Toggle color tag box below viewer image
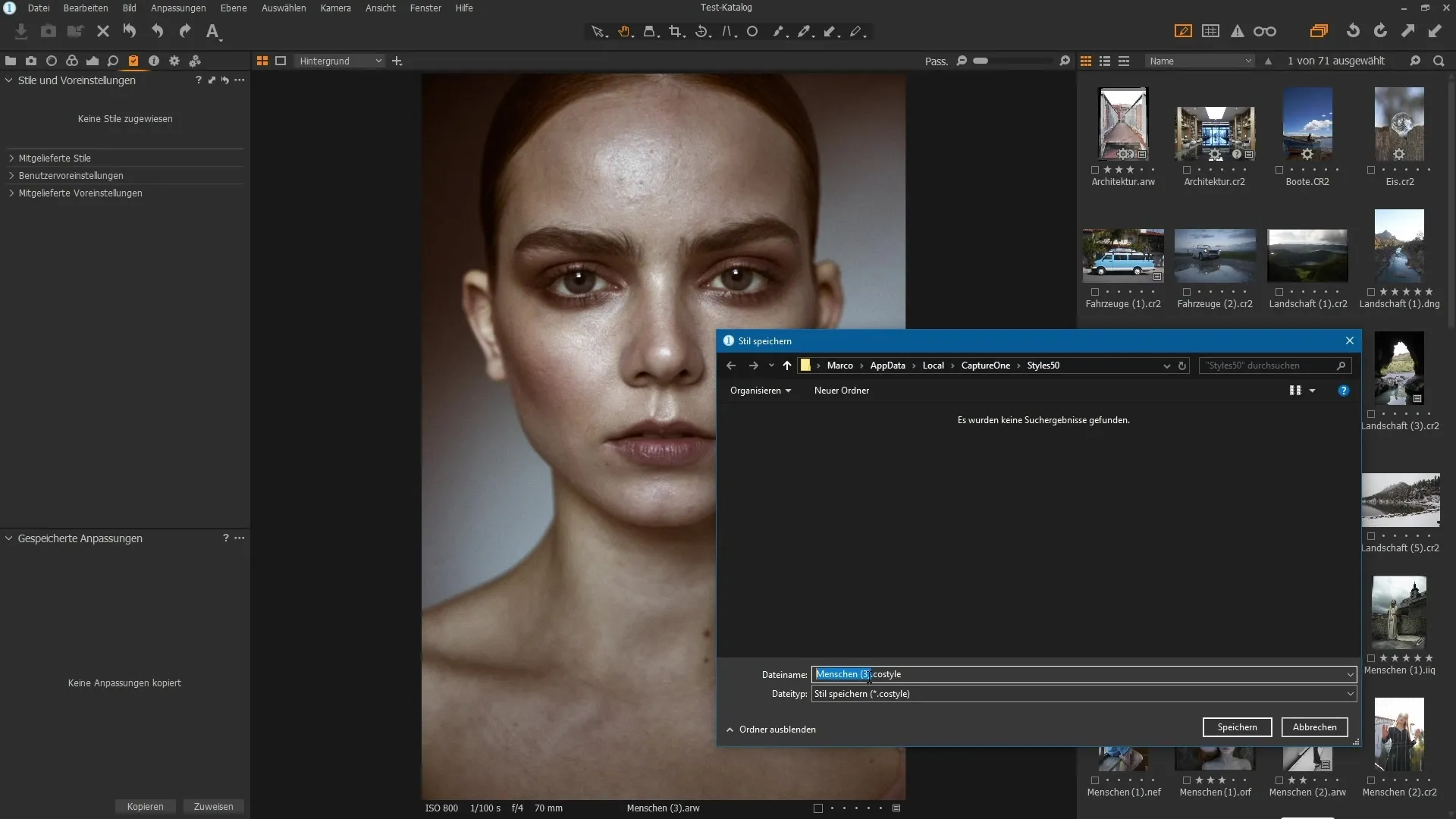The width and height of the screenshot is (1456, 819). pyautogui.click(x=818, y=808)
